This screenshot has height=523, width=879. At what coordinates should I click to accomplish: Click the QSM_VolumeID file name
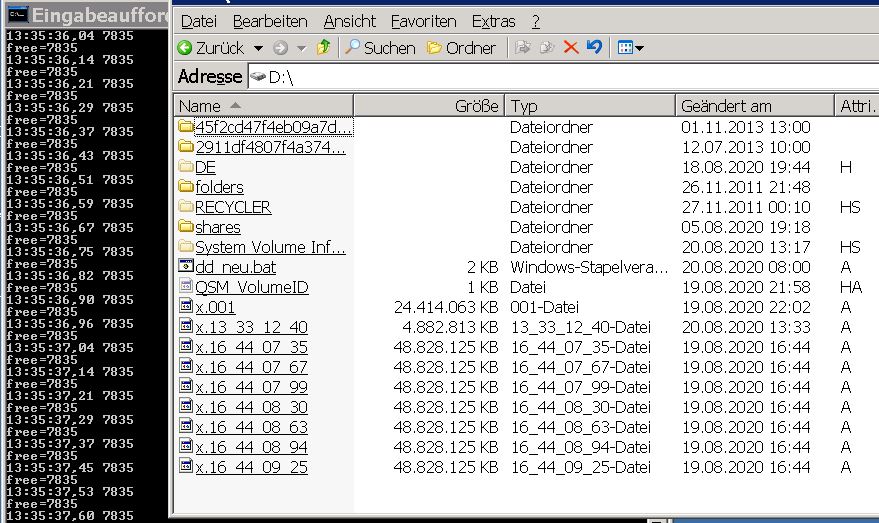click(x=252, y=287)
